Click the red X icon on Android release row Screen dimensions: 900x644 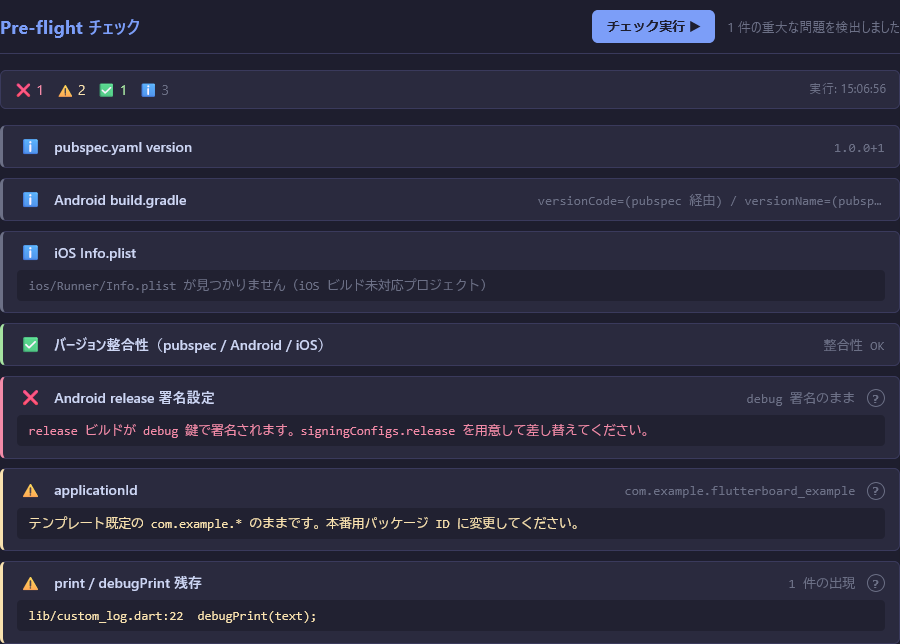pyautogui.click(x=31, y=398)
